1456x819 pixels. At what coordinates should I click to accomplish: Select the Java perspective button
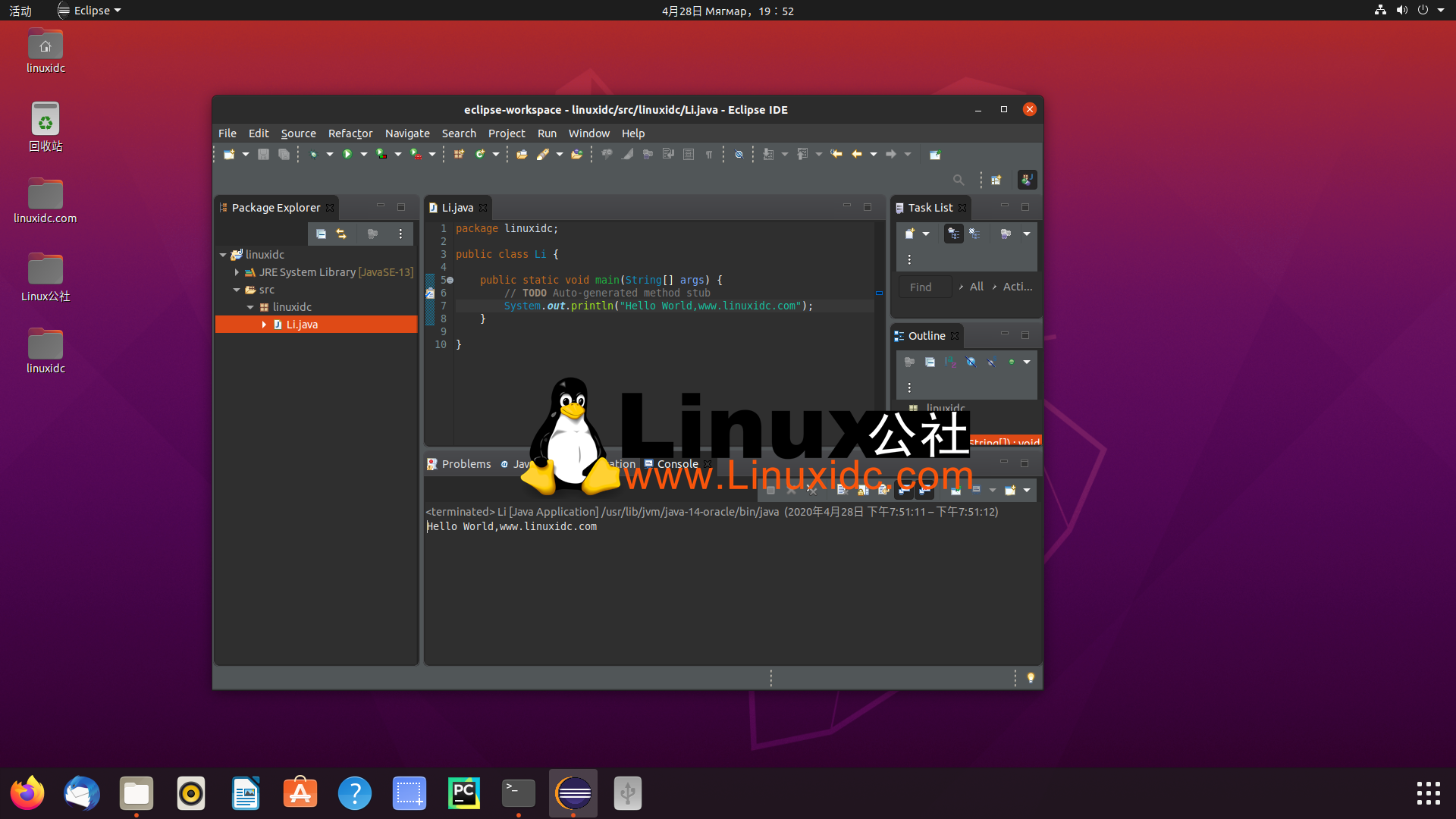tap(1027, 180)
